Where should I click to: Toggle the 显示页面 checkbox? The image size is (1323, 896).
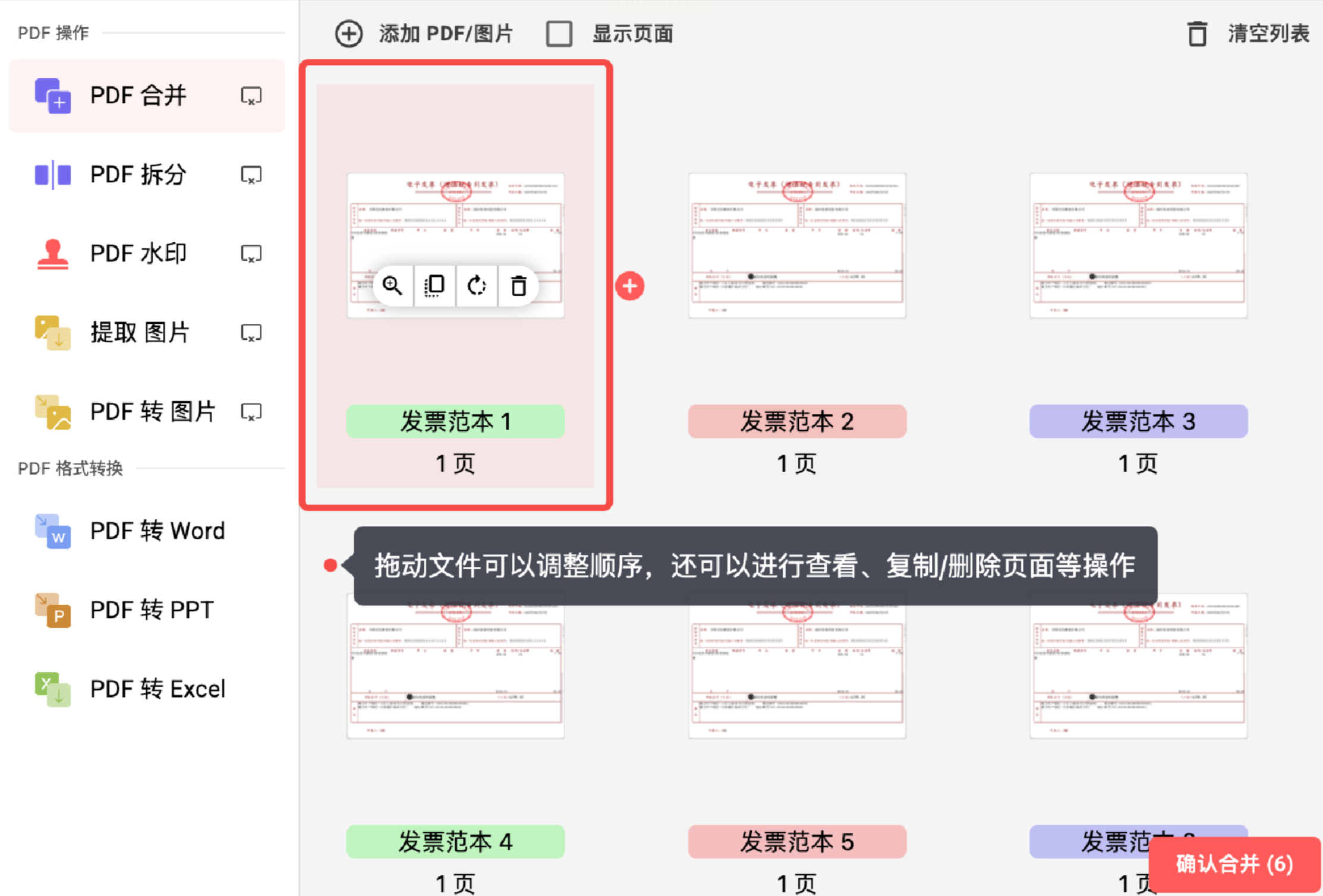coord(559,34)
